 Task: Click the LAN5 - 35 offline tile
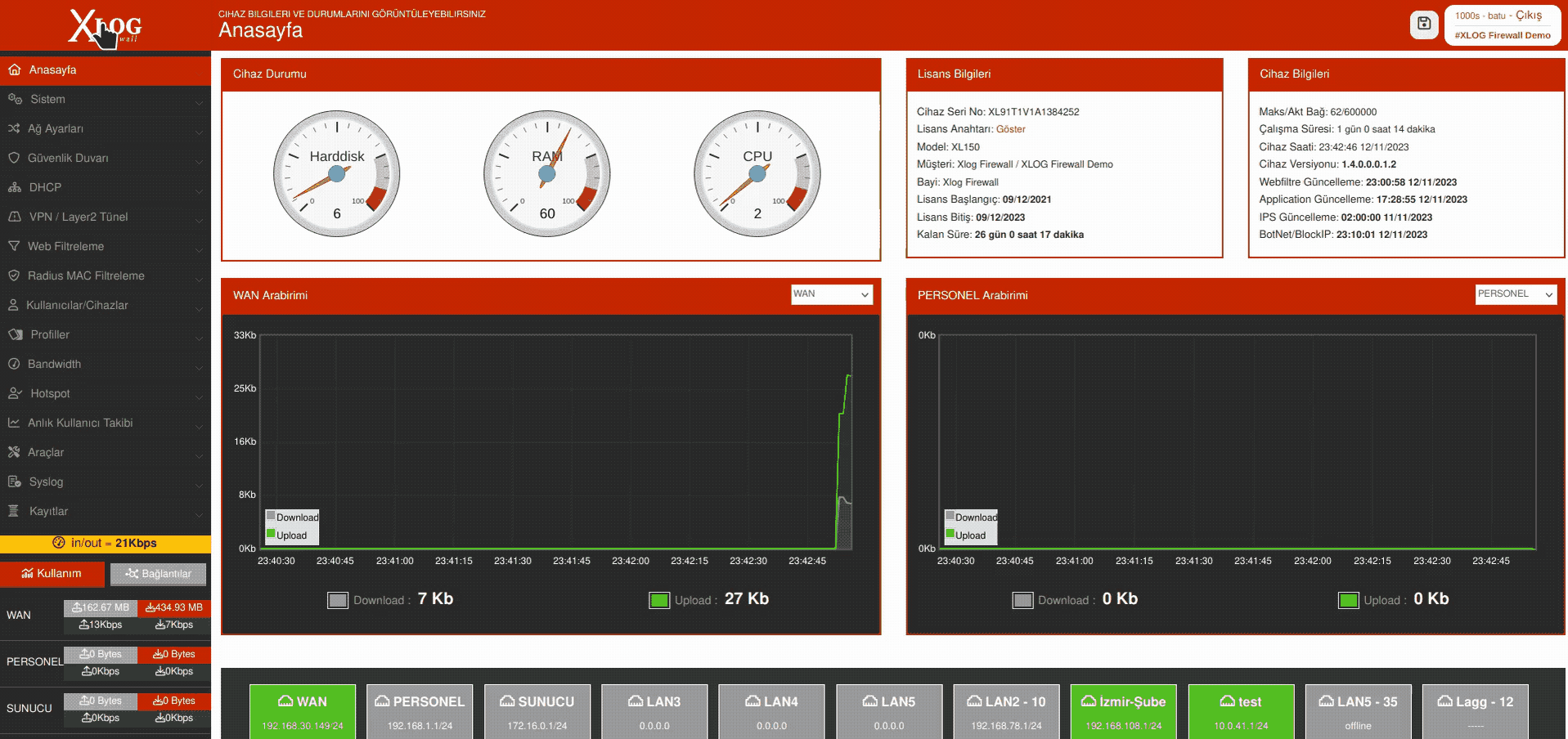coord(1359,711)
